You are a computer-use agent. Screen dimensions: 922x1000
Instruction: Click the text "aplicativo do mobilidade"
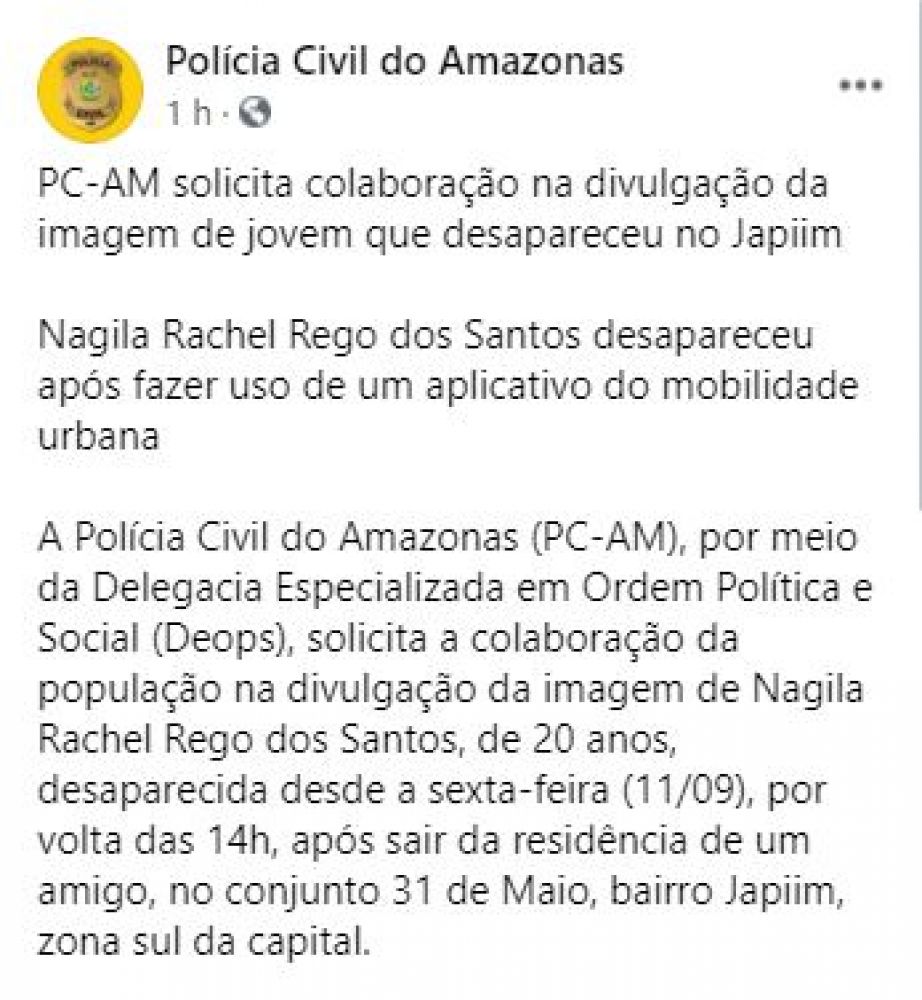[642, 386]
